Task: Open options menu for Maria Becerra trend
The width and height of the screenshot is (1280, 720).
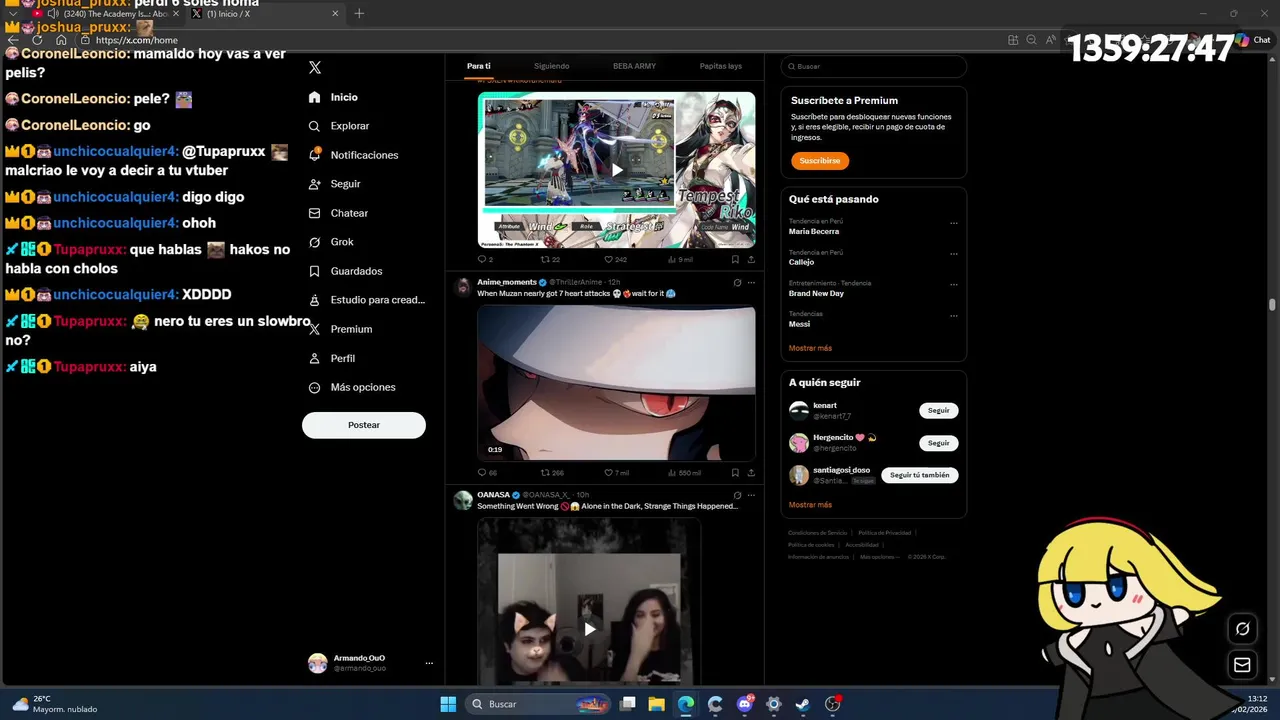Action: (953, 223)
